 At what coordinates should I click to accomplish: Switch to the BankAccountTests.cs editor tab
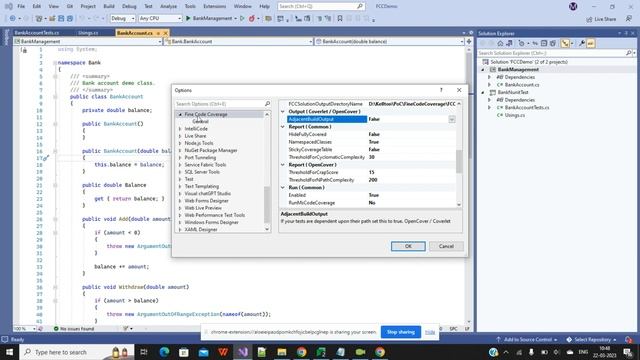37,33
